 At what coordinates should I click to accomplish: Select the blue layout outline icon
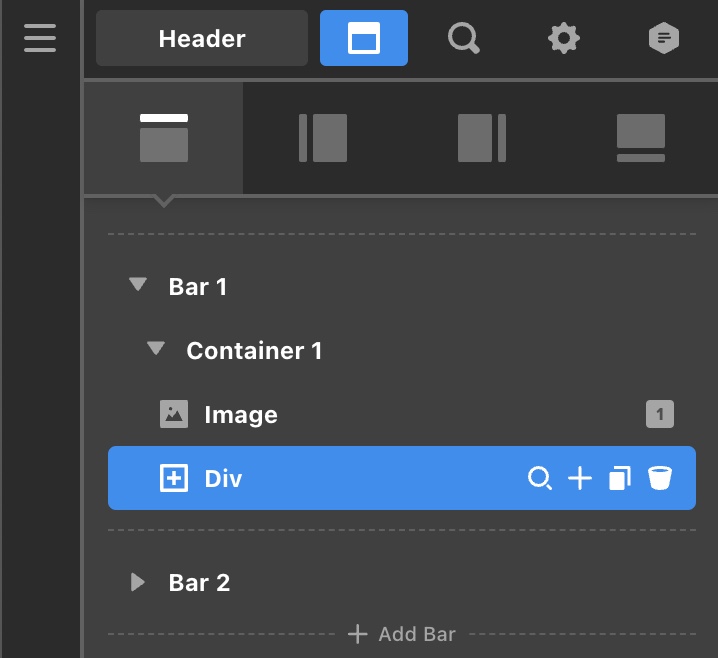pyautogui.click(x=364, y=38)
